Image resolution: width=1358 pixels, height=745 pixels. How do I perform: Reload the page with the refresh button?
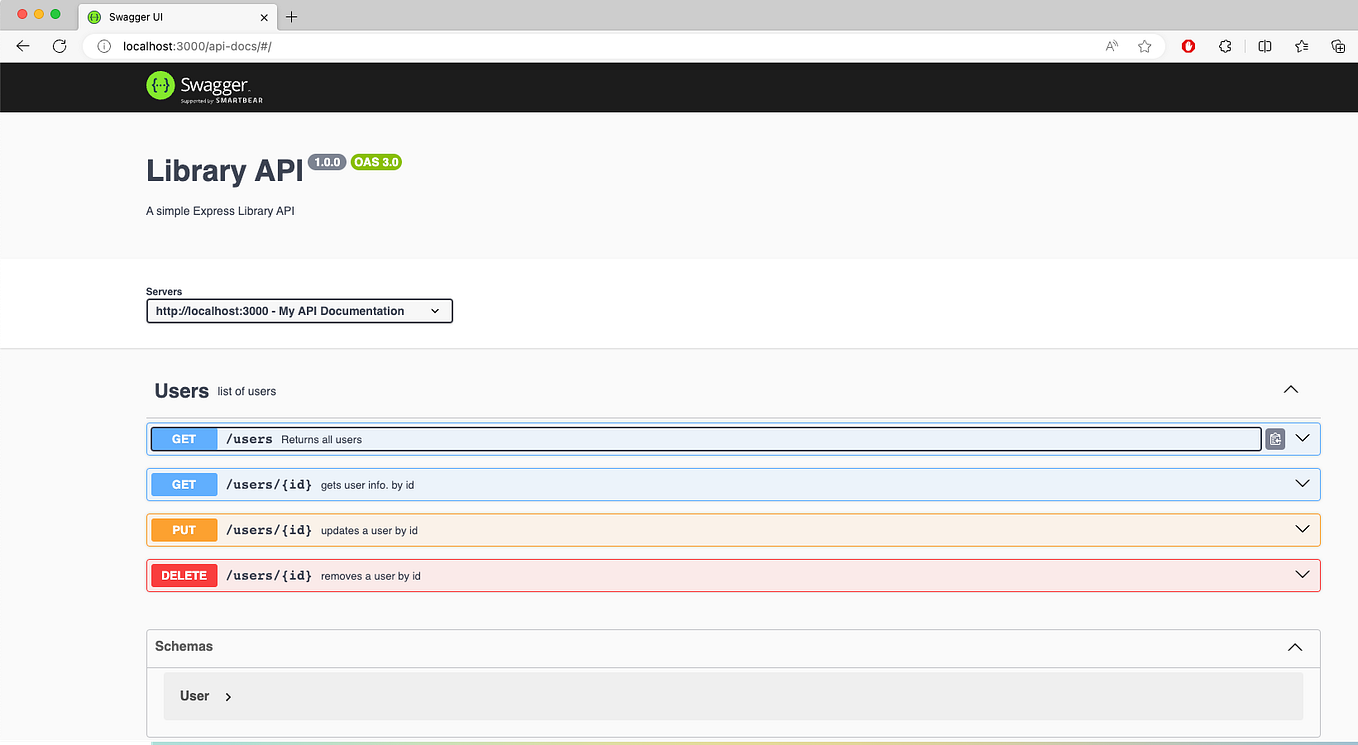[59, 46]
